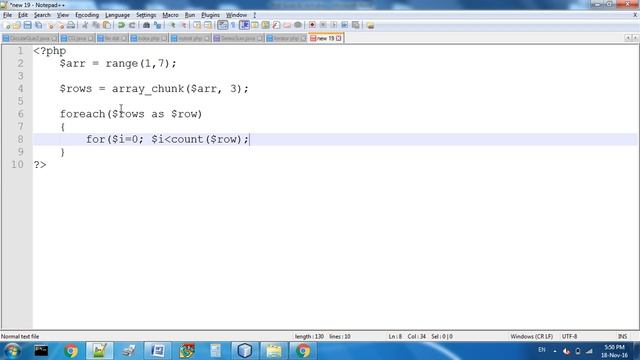This screenshot has width=640, height=360.
Task: Open Command Prompt from the taskbar
Action: click(x=41, y=351)
